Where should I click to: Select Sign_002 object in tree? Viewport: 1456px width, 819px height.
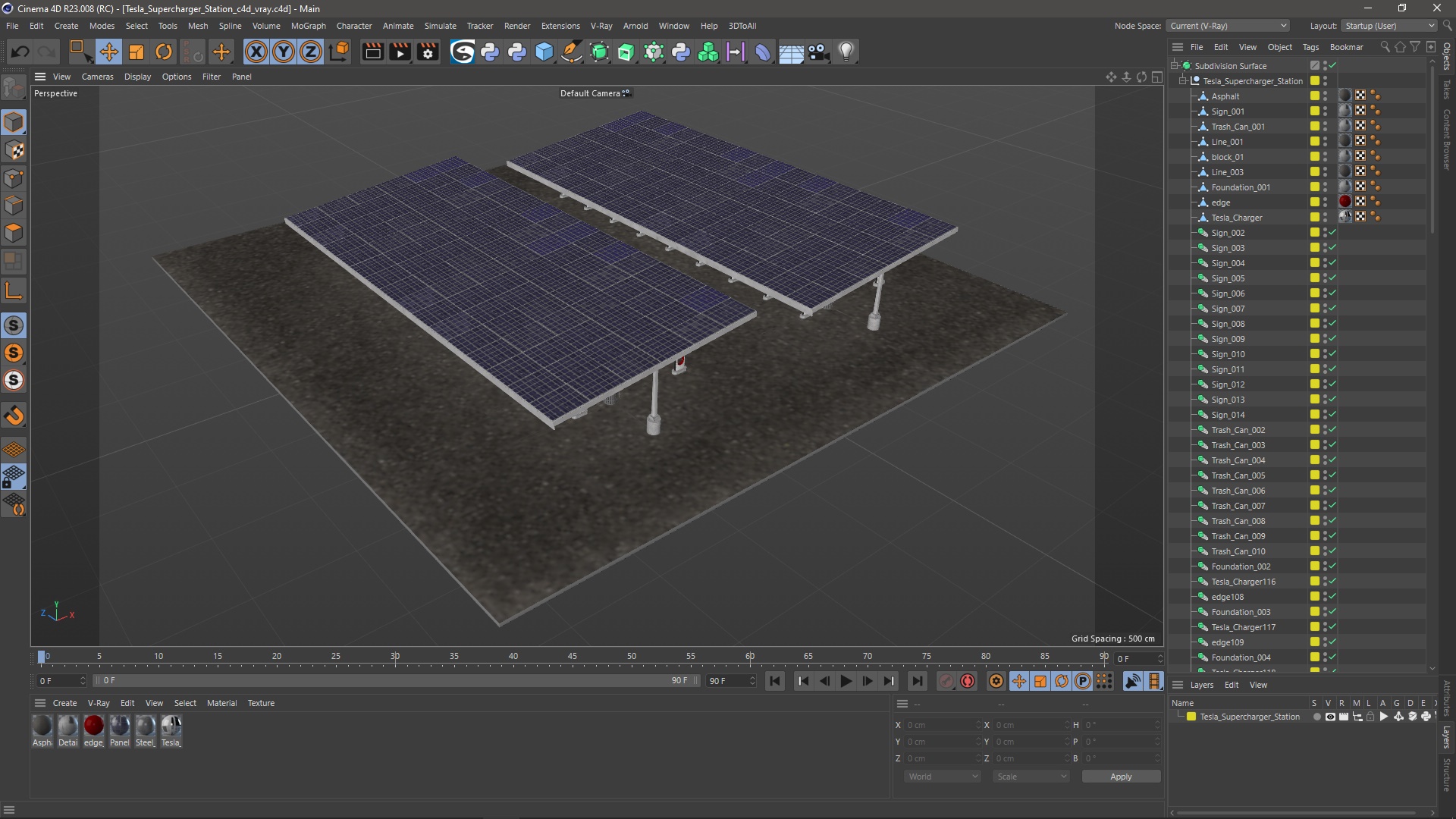click(1228, 233)
